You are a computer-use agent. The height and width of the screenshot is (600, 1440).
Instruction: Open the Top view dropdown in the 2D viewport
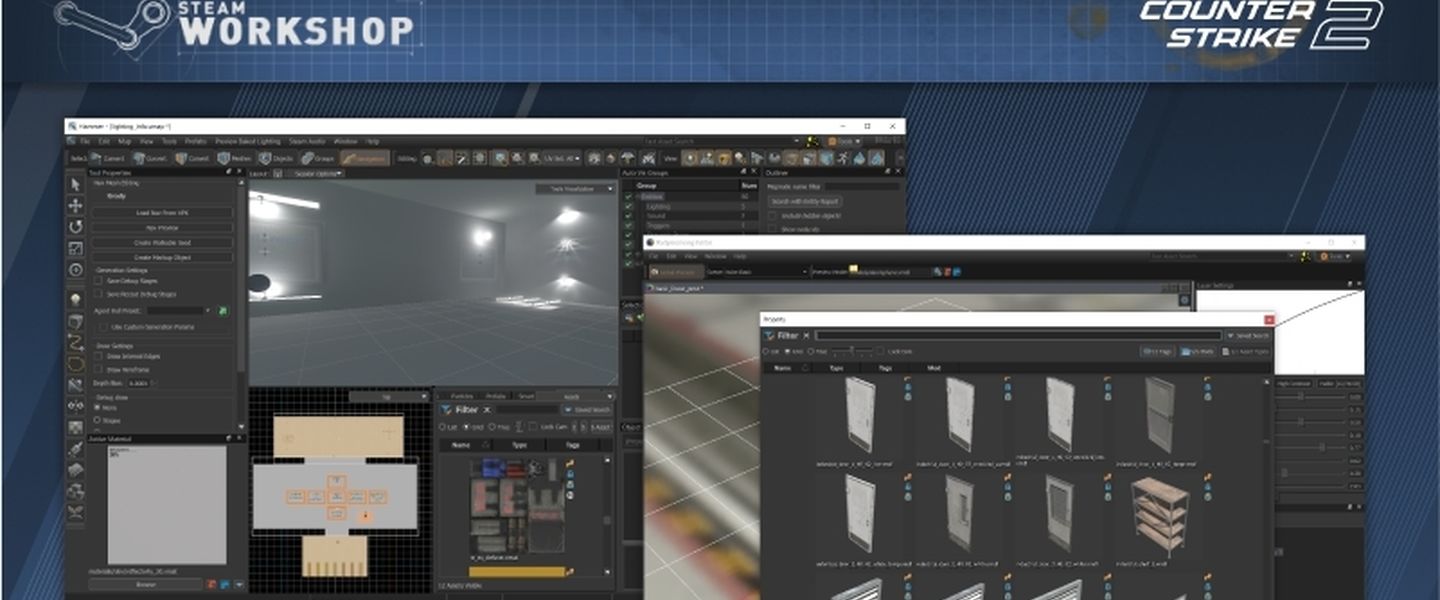(x=388, y=396)
